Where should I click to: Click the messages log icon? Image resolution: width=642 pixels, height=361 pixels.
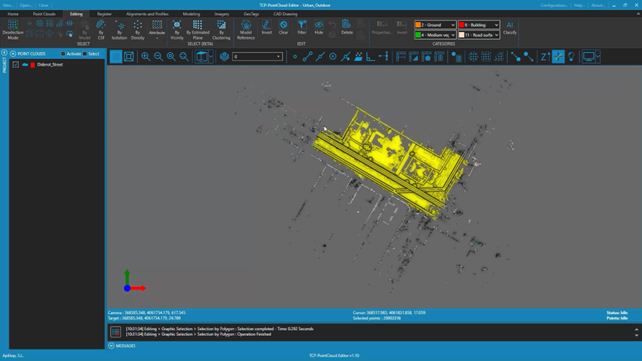point(115,332)
